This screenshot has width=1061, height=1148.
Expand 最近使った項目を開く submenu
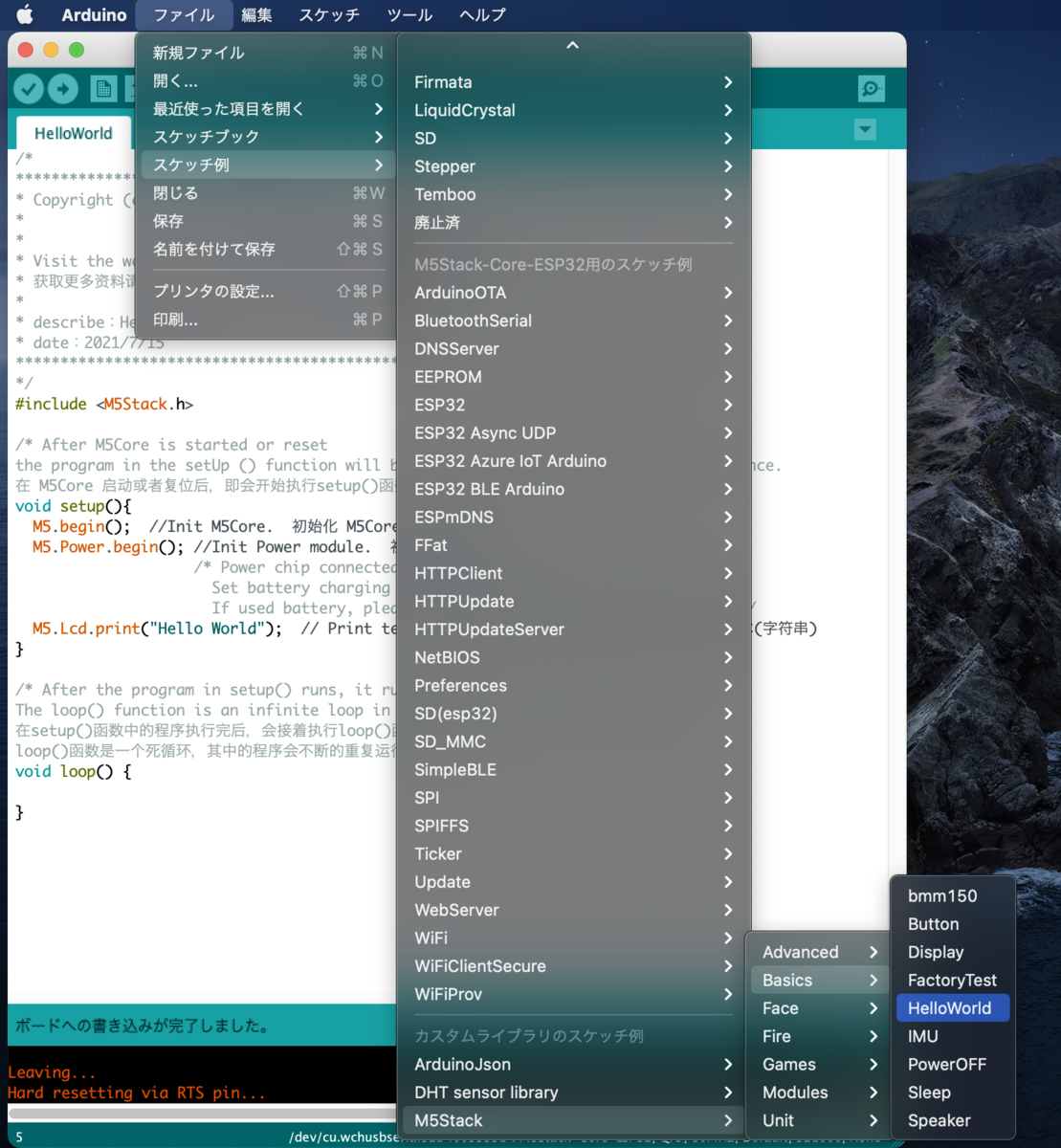tap(267, 109)
